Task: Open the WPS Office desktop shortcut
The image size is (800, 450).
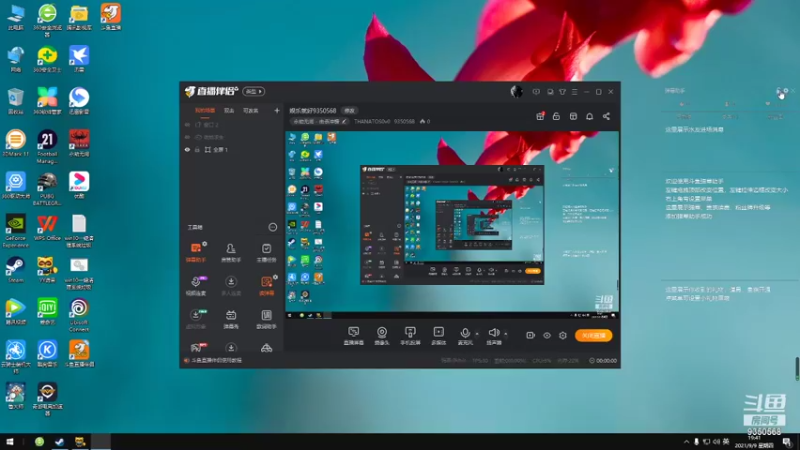Action: tap(47, 228)
